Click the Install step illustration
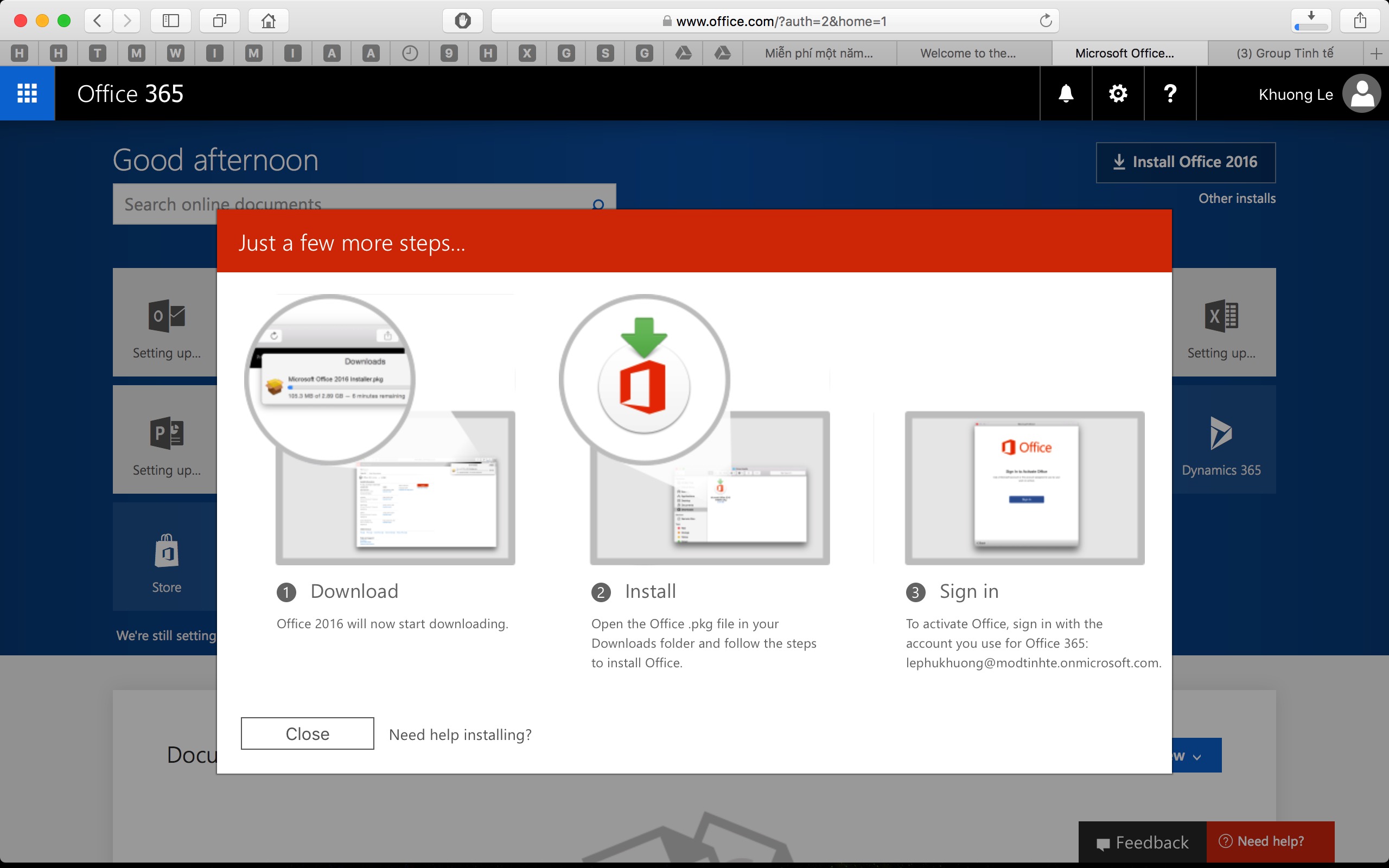The width and height of the screenshot is (1389, 868). 694,430
